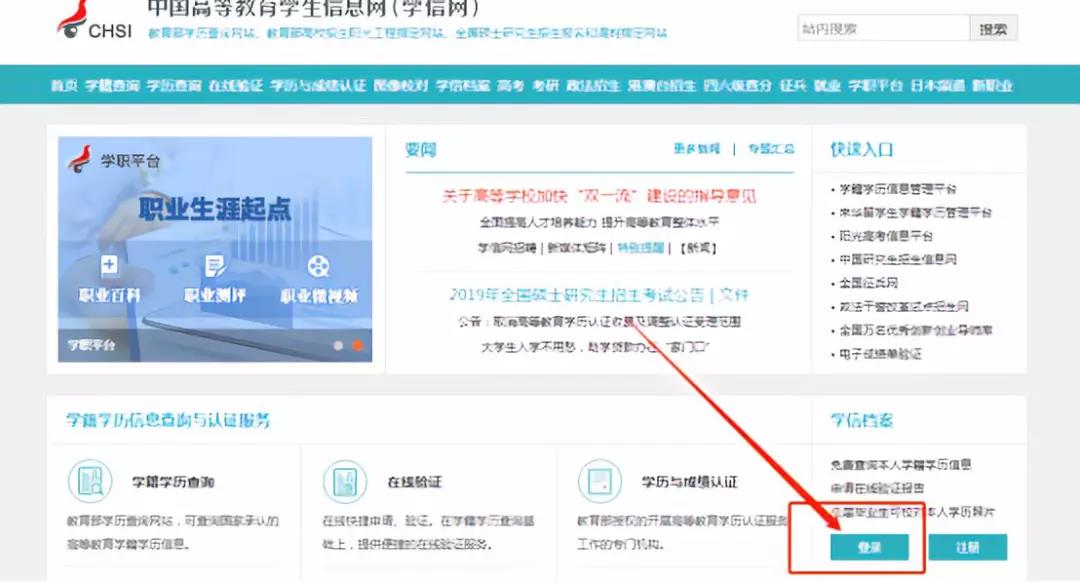Open 高考 in the navigation bar

click(510, 85)
